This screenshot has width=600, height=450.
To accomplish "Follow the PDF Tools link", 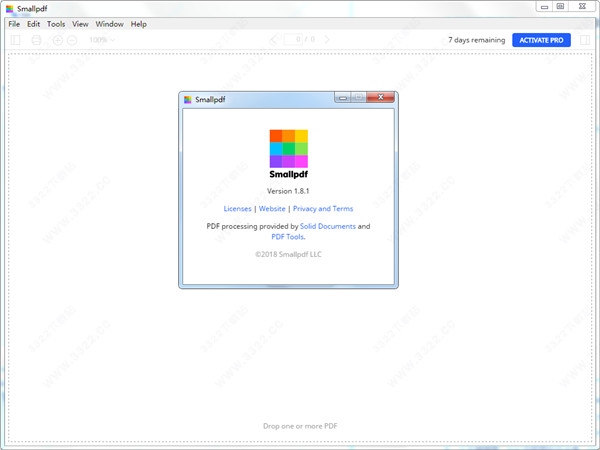I will (x=288, y=236).
